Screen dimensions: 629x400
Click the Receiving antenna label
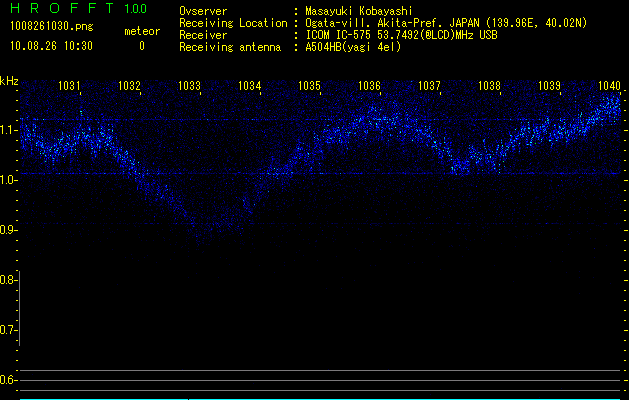230,47
